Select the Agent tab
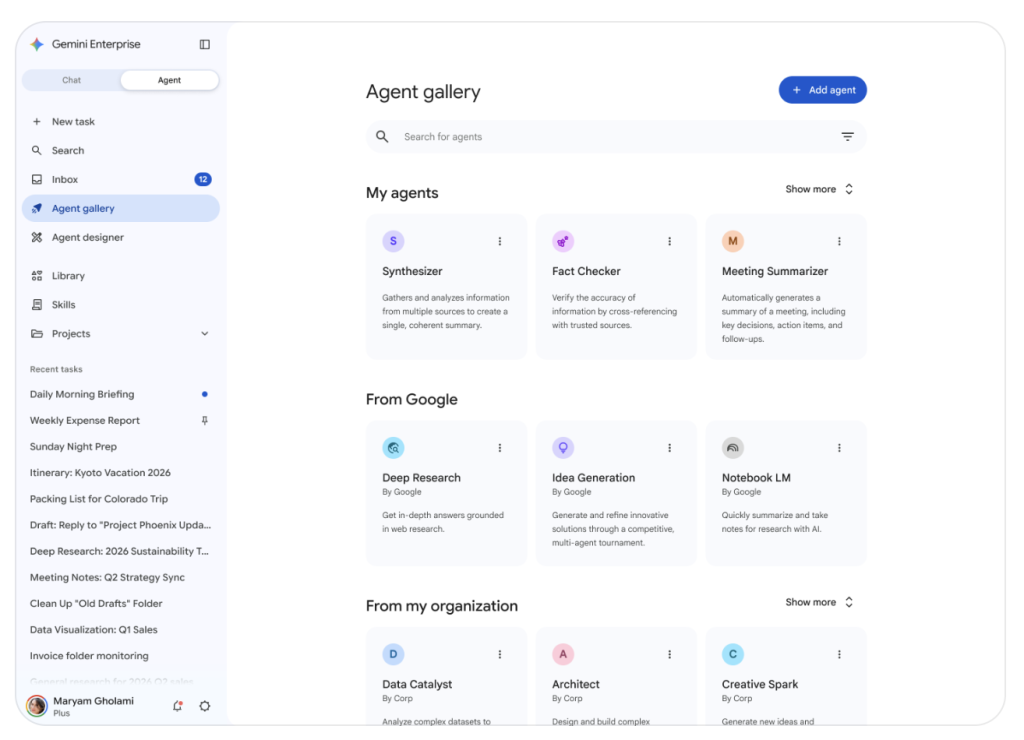 click(169, 80)
